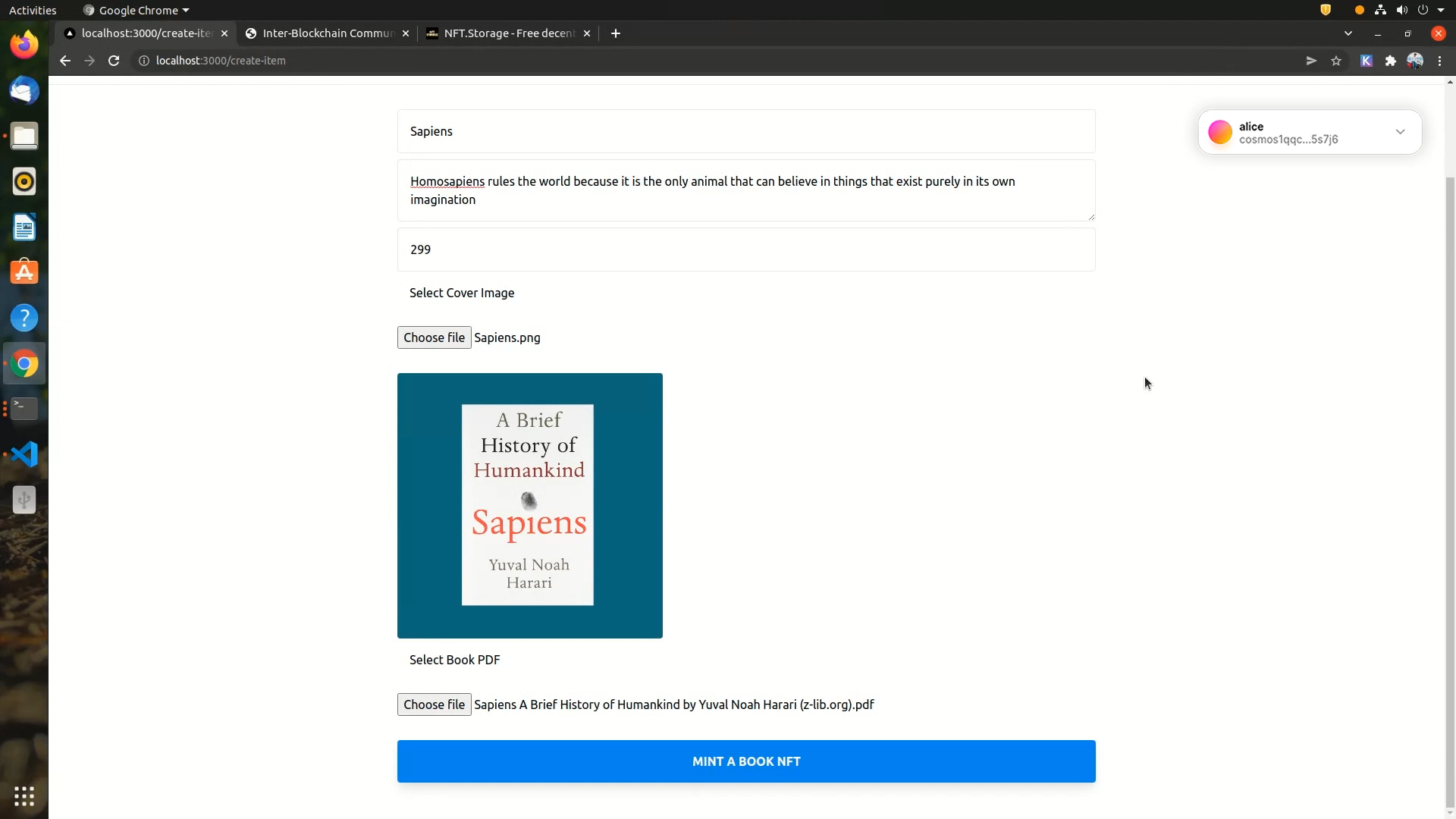
Task: Open the tab search chevron
Action: click(1348, 33)
